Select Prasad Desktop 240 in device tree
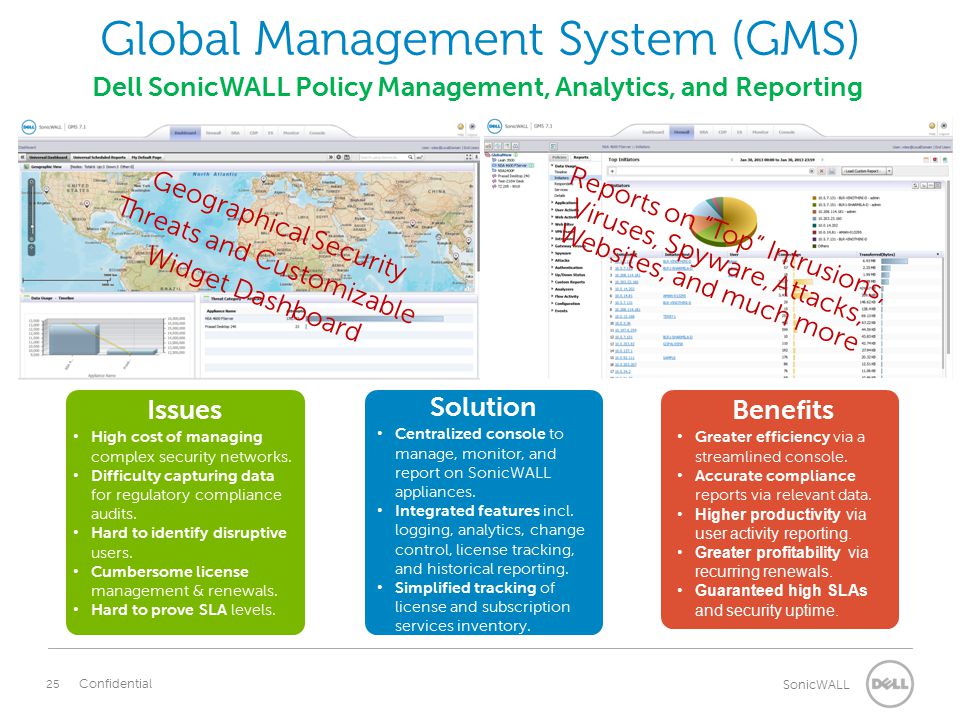The image size is (960, 720). 513,176
